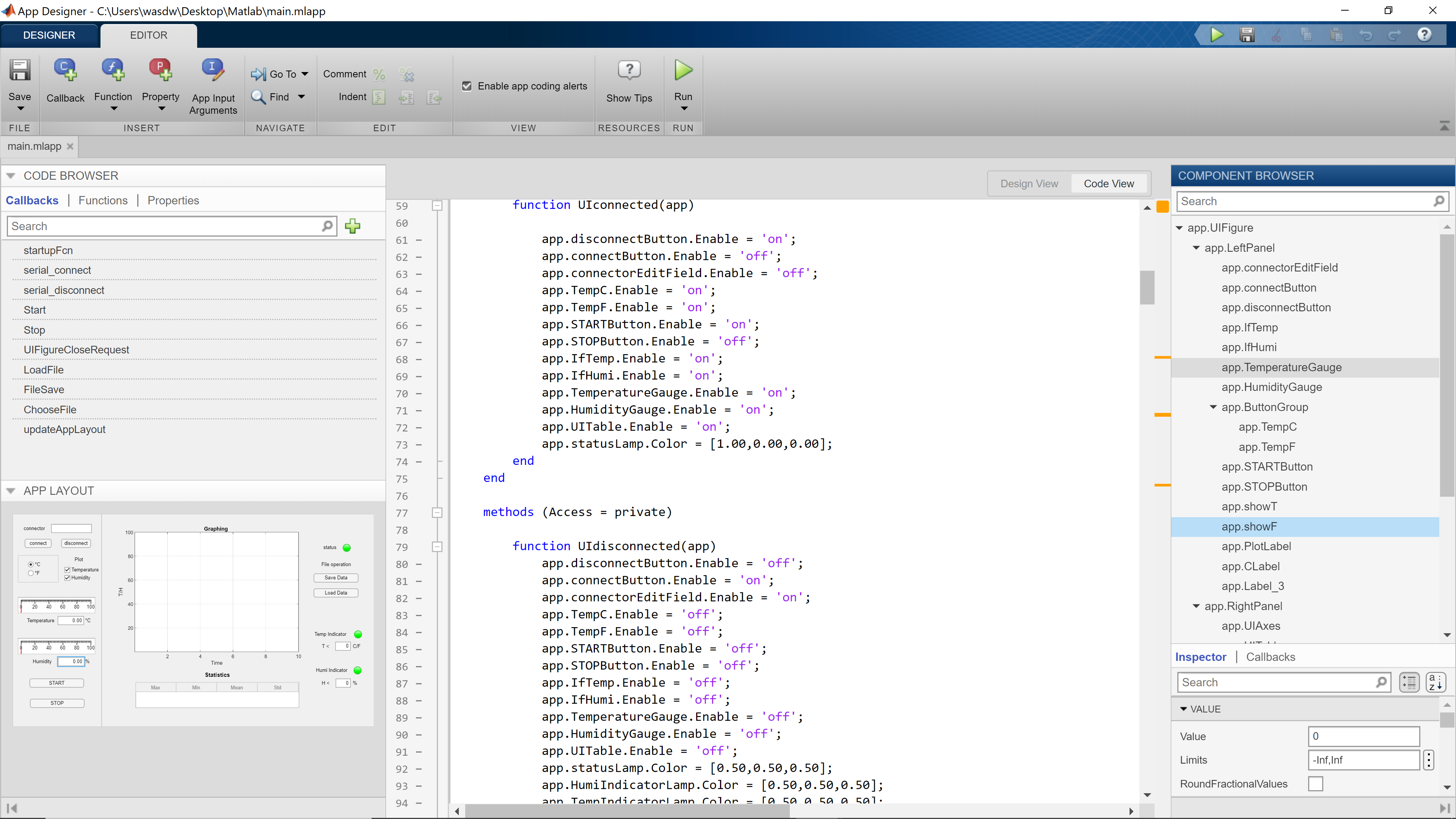Collapse the app.ButtonGroup tree node
The image size is (1456, 819).
1213,407
